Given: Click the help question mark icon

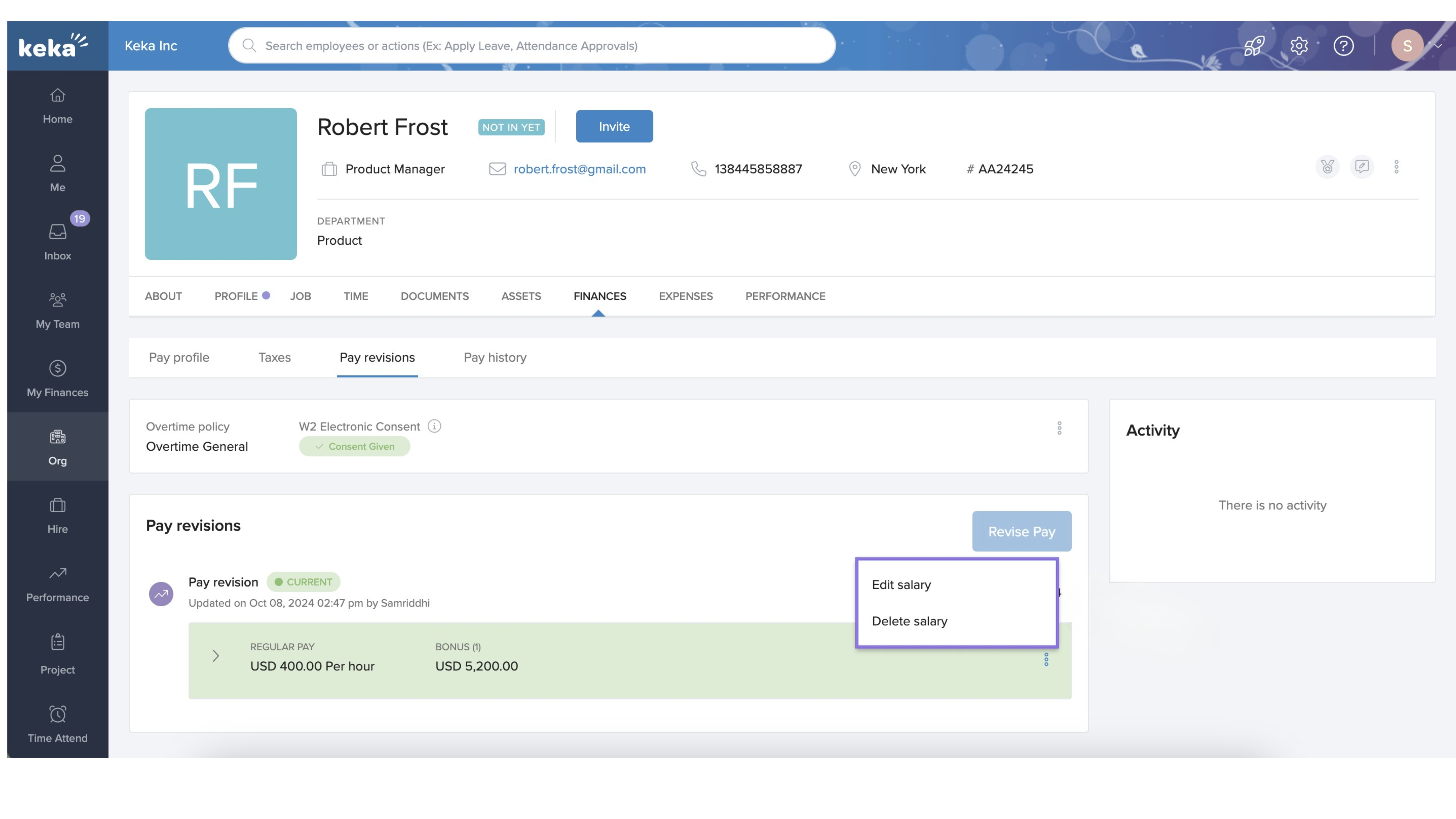Looking at the screenshot, I should pos(1343,46).
